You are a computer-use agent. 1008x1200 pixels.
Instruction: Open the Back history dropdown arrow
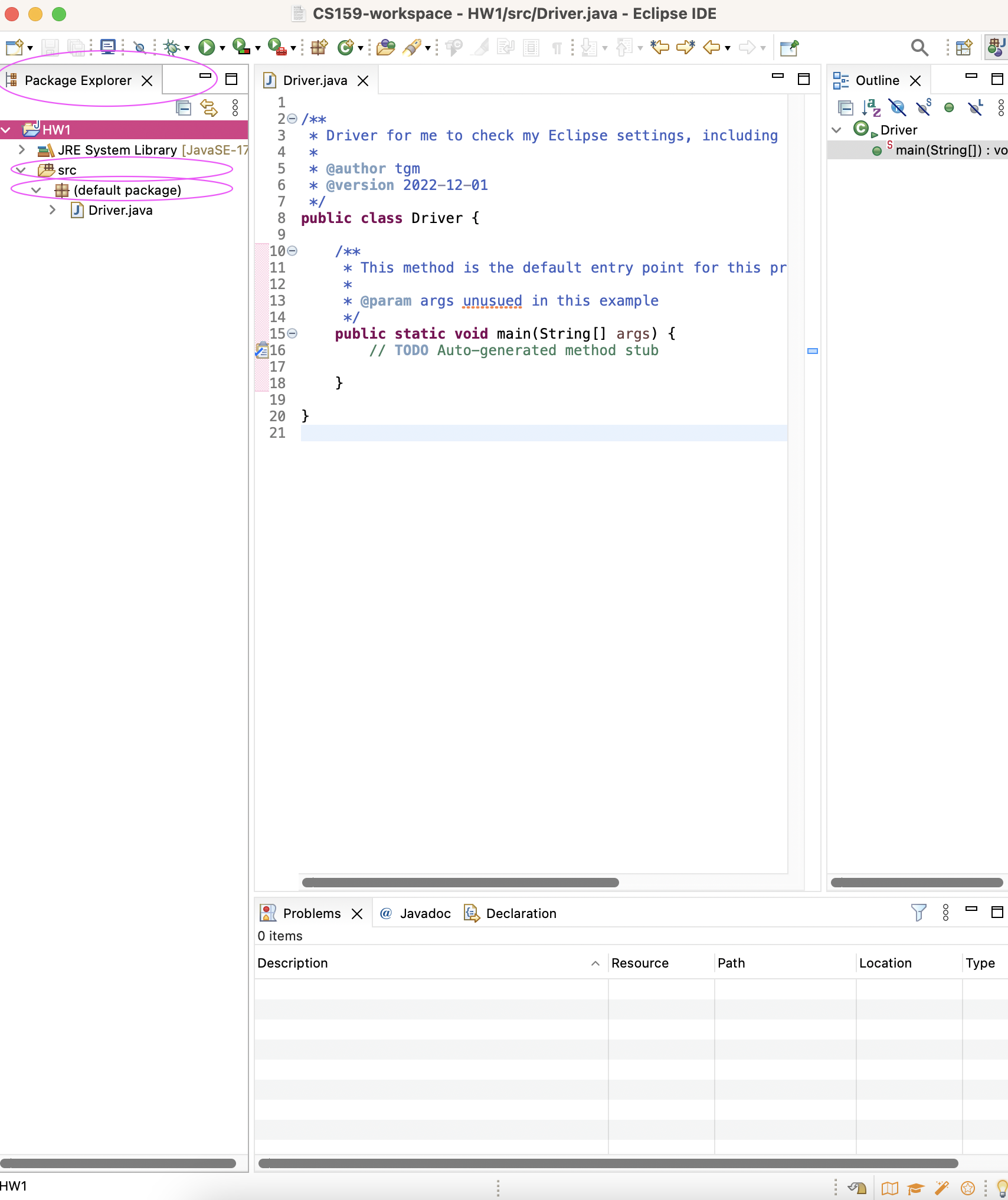click(728, 48)
